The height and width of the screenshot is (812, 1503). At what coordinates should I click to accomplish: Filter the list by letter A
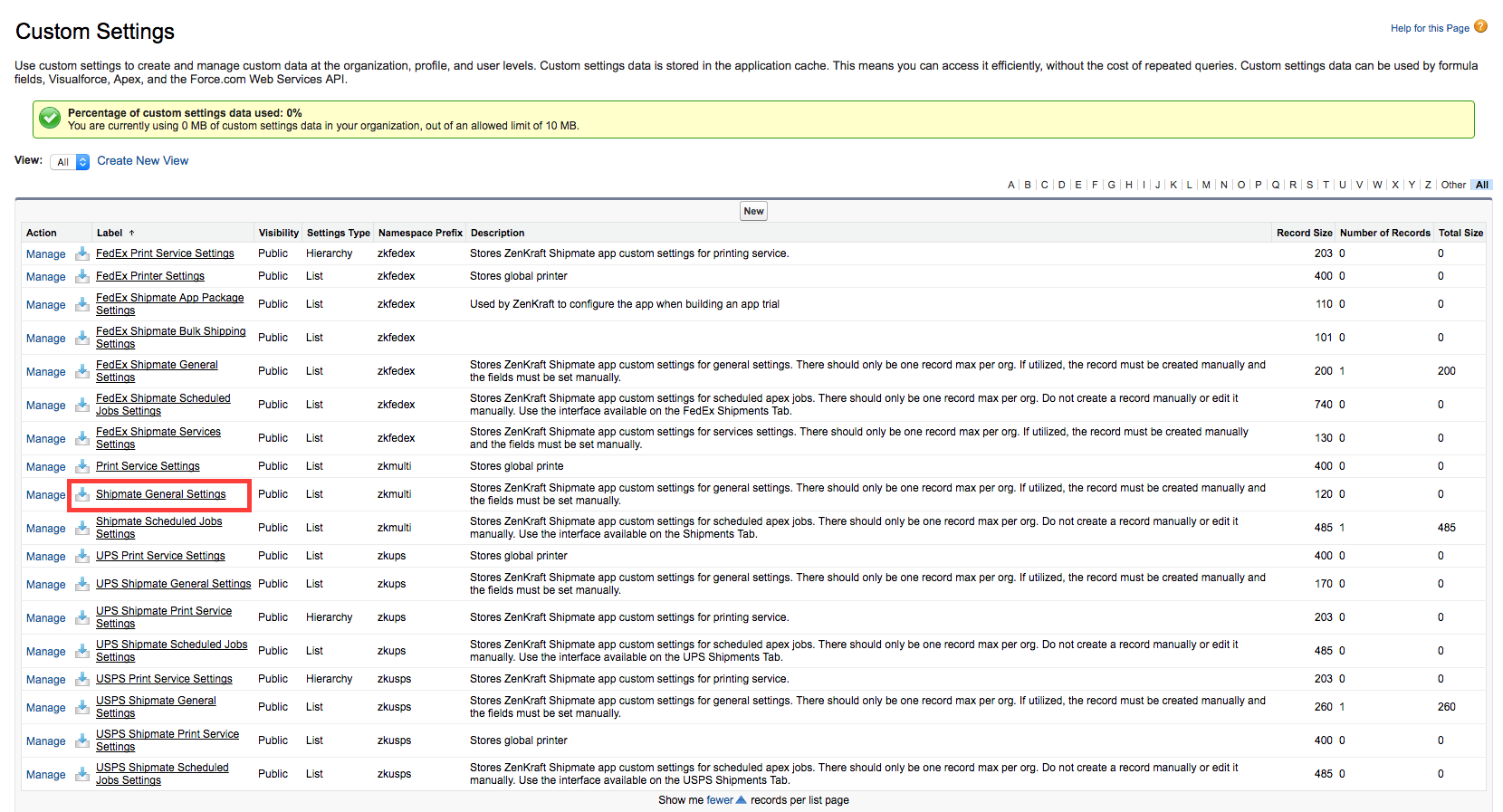point(1011,185)
